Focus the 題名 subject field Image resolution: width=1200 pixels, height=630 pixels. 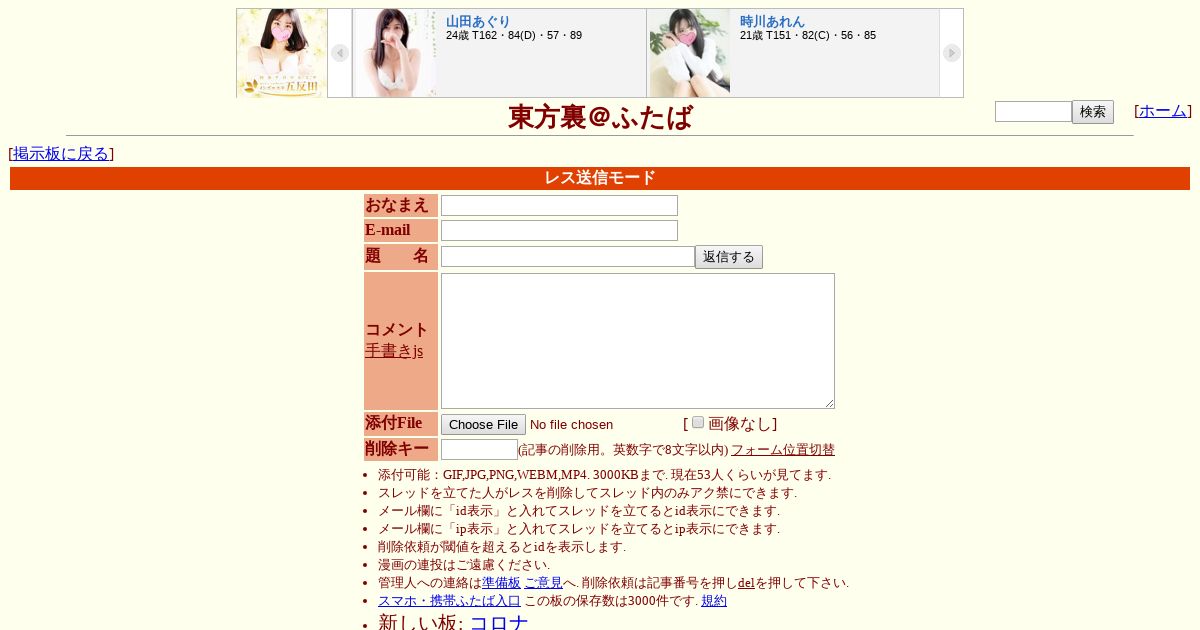568,257
